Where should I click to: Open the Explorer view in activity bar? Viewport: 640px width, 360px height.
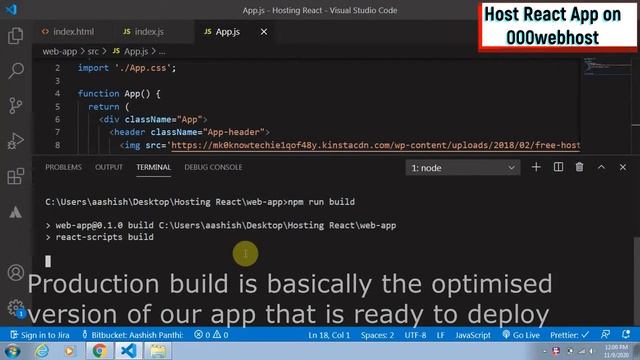click(16, 36)
